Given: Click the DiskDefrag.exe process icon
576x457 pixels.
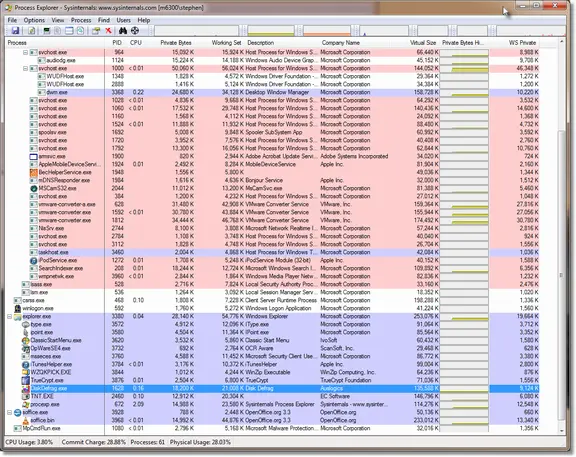Looking at the screenshot, I should 26,389.
